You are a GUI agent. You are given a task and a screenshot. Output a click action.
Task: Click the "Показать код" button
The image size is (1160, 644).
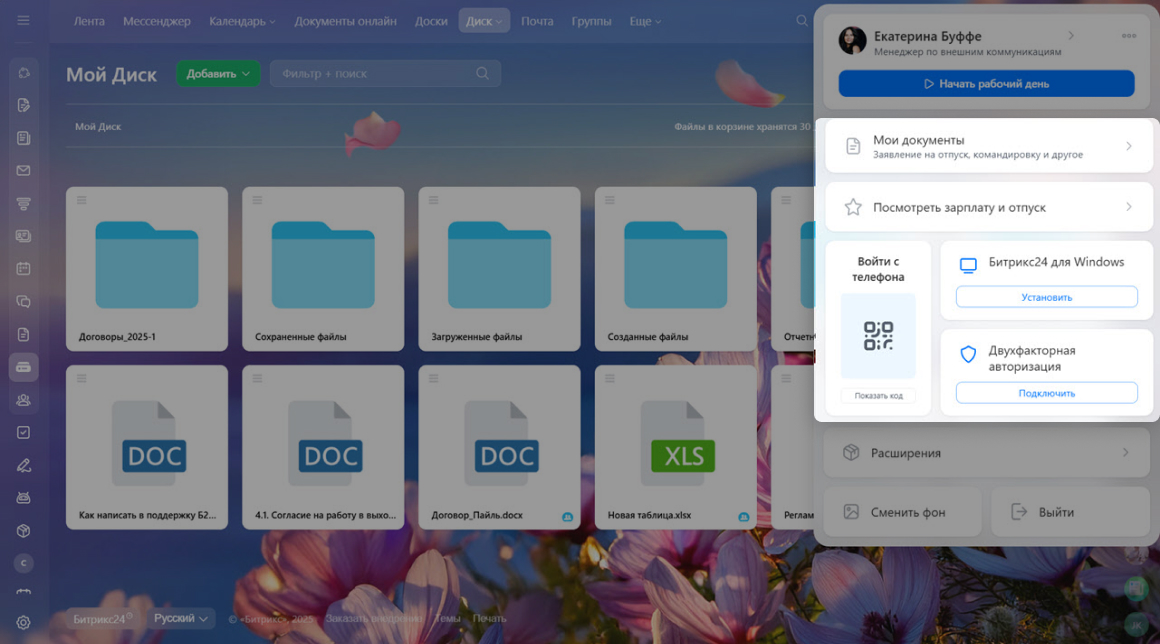[x=878, y=396]
